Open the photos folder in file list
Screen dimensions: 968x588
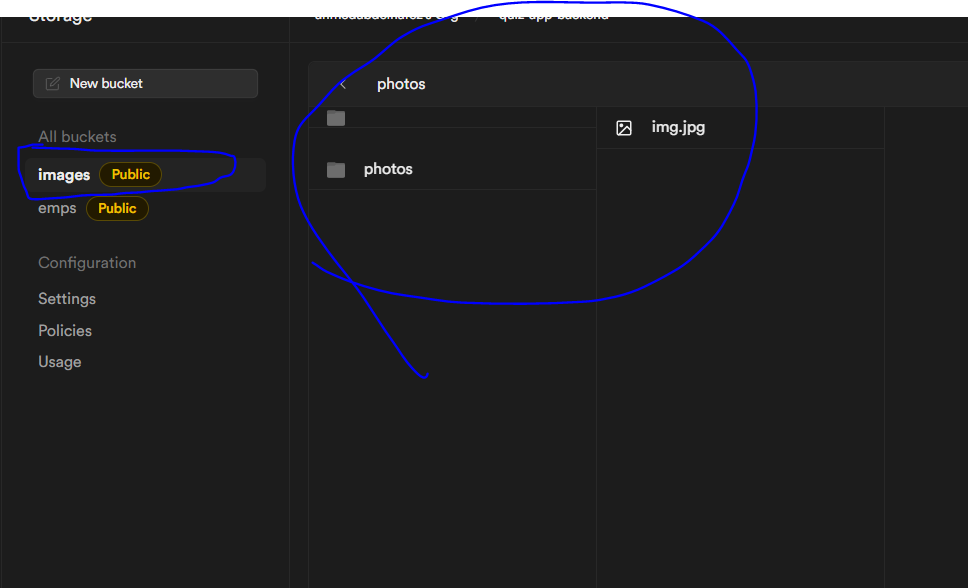coord(388,168)
